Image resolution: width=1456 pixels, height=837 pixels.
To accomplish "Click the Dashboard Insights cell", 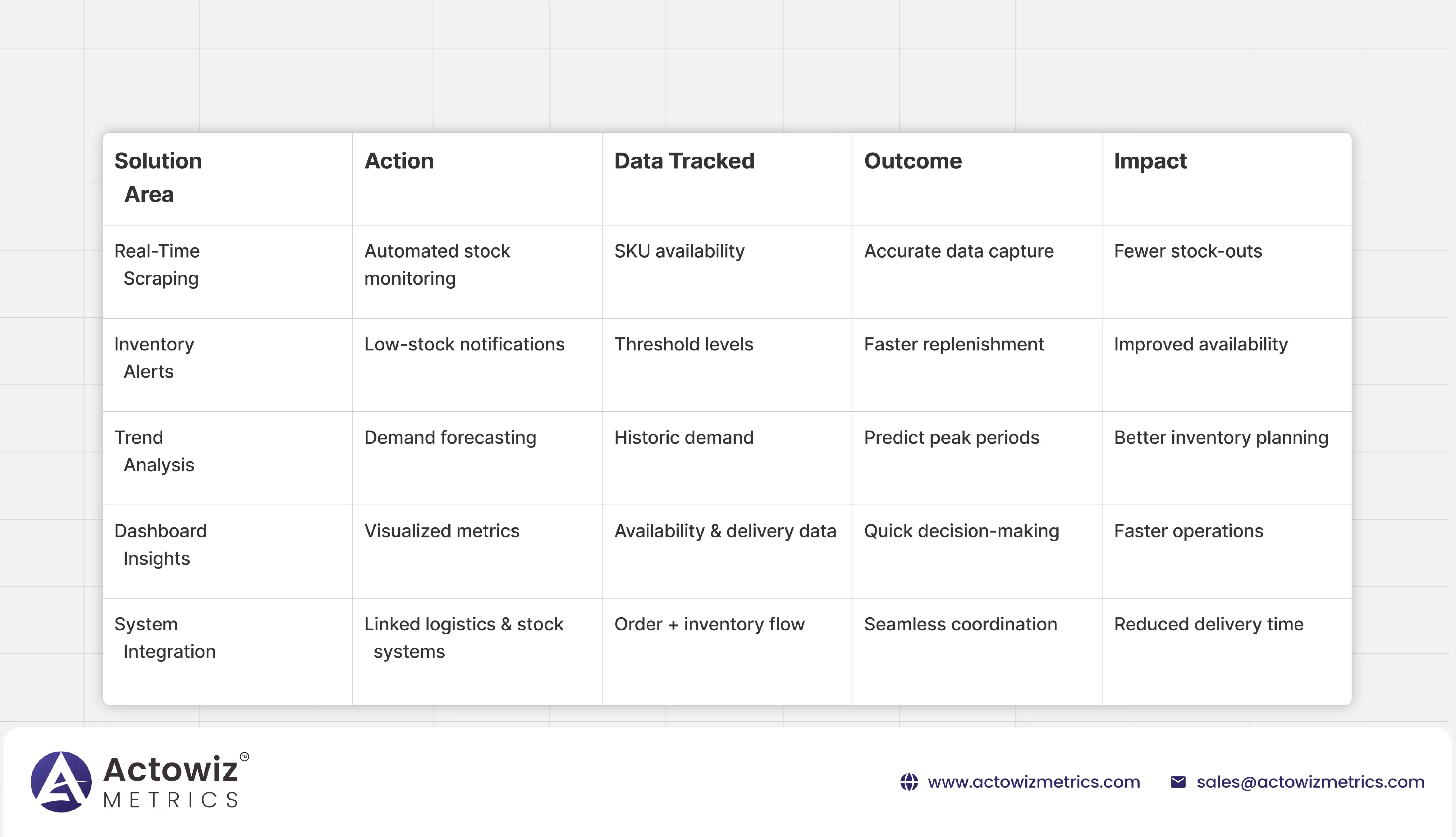I will pyautogui.click(x=160, y=545).
